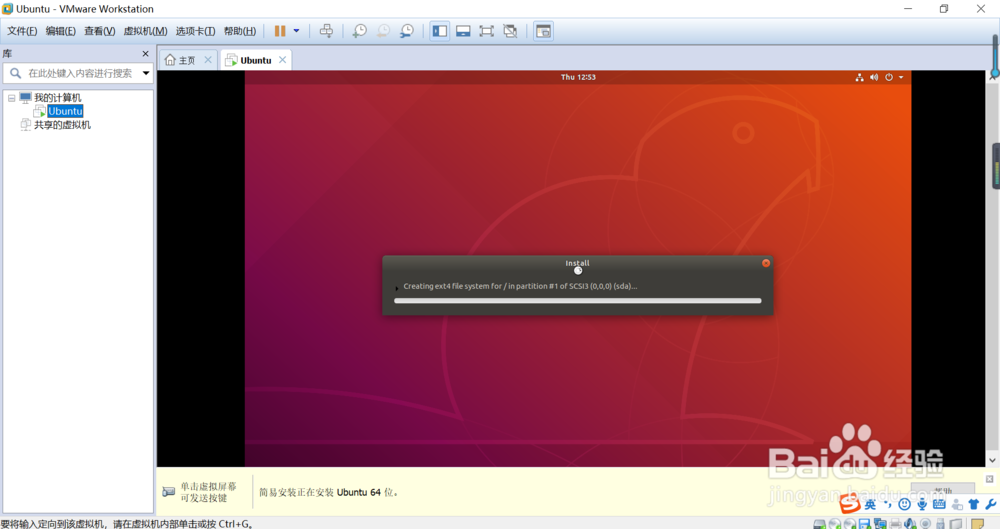
Task: Toggle Sogou punctuation mode icon
Action: [888, 505]
